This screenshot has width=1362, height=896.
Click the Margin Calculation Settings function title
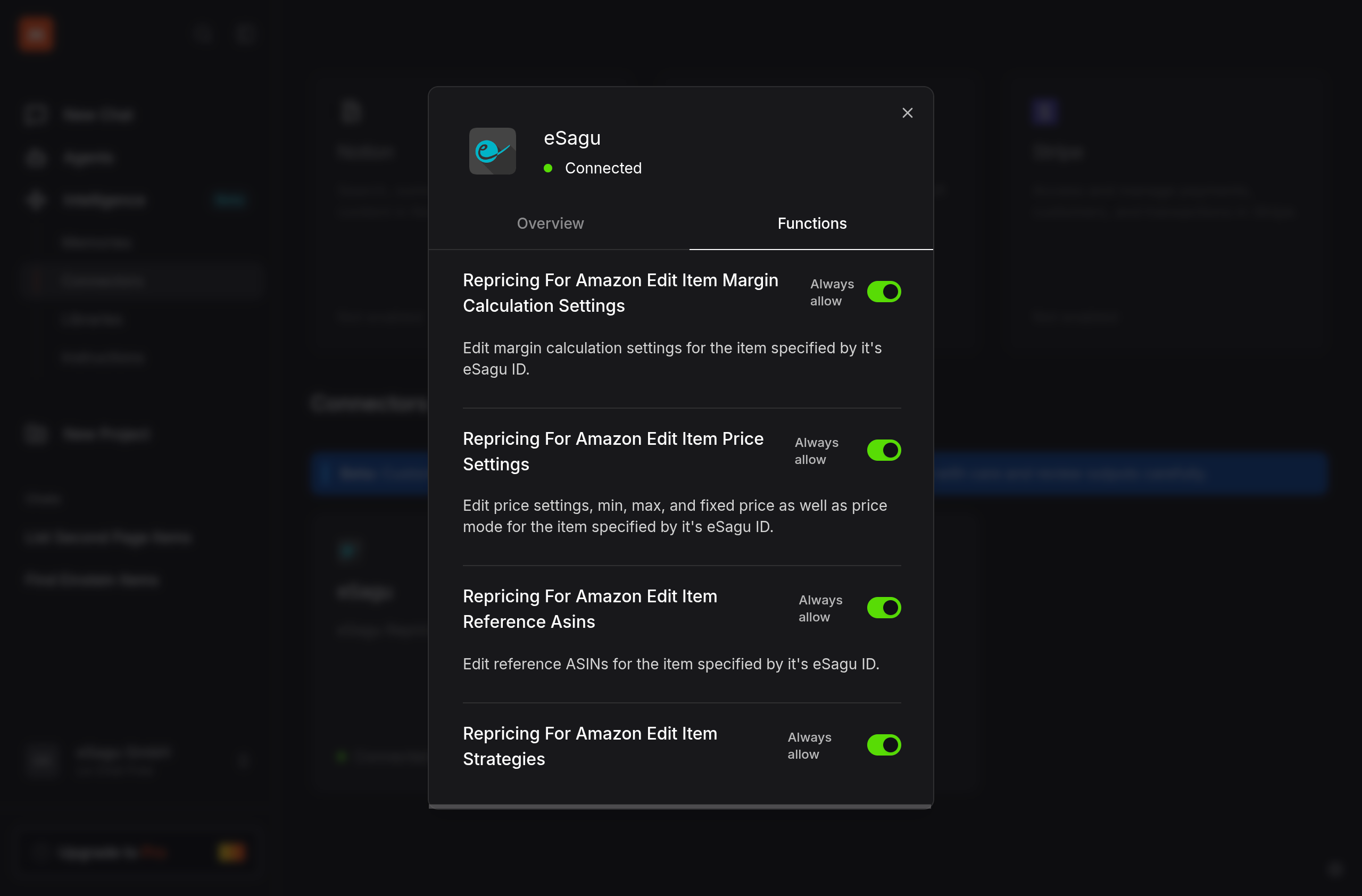pos(620,293)
